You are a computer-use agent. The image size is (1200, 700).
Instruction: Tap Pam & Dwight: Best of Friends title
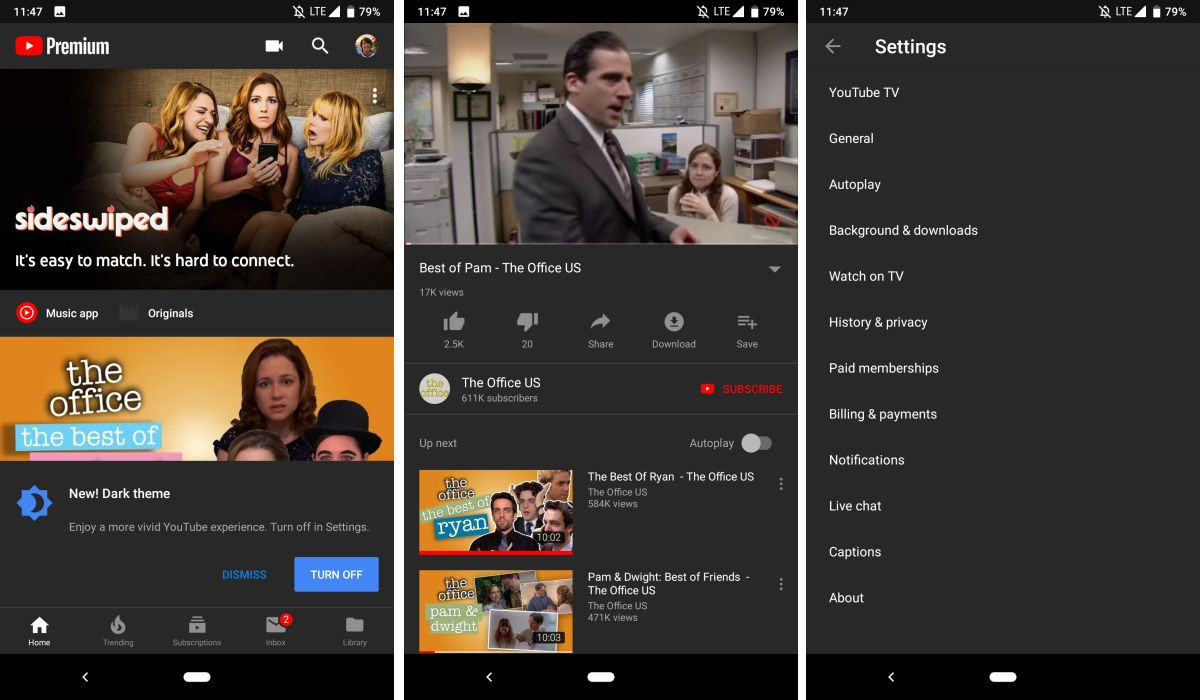(x=668, y=583)
